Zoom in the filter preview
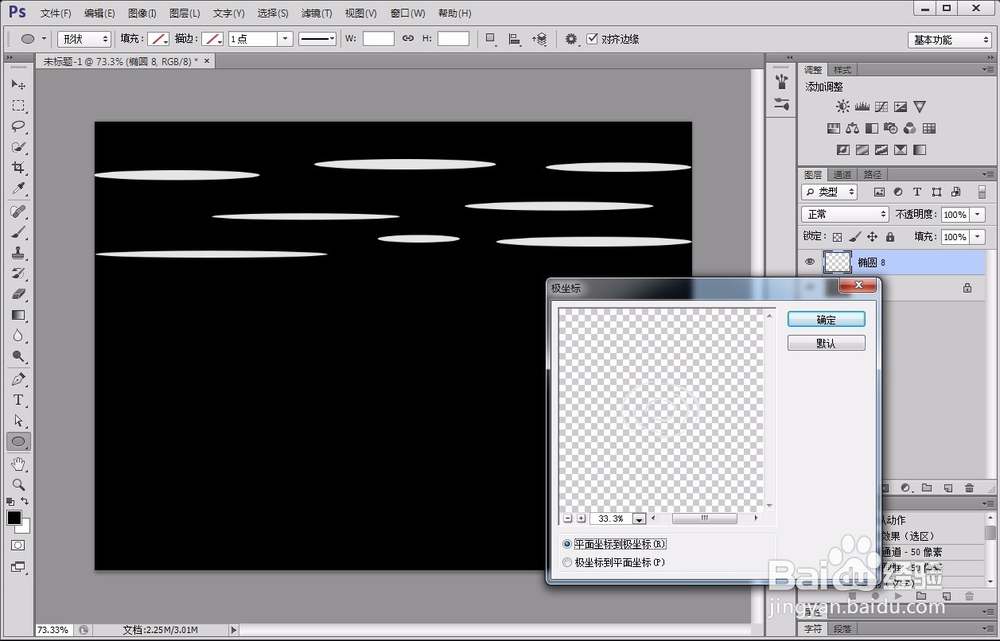 coord(580,519)
